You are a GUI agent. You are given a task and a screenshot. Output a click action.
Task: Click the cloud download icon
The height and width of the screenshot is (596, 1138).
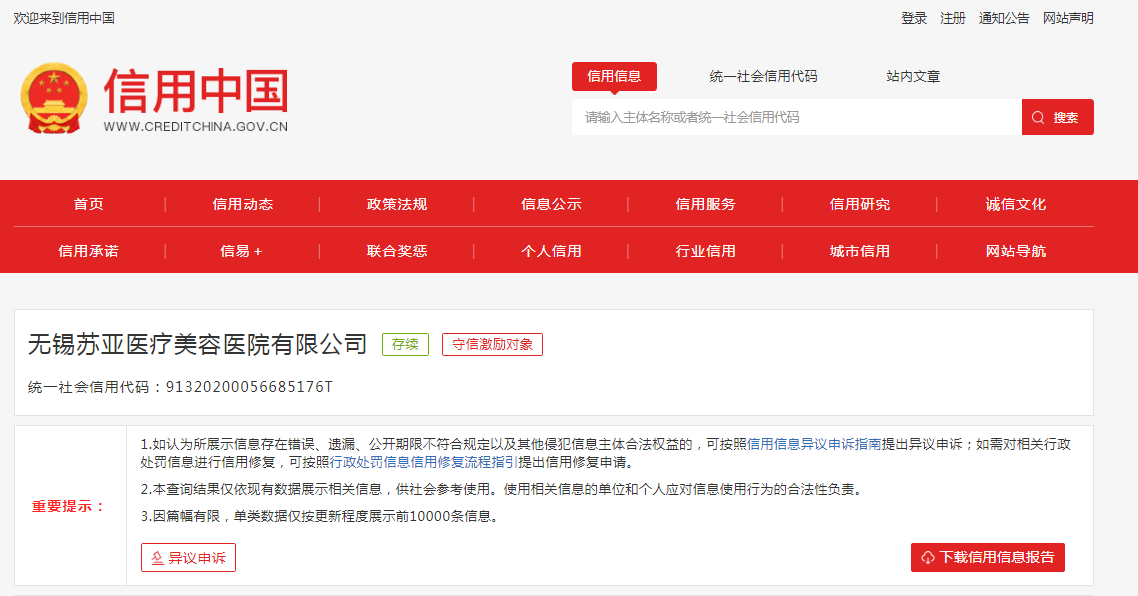928,558
